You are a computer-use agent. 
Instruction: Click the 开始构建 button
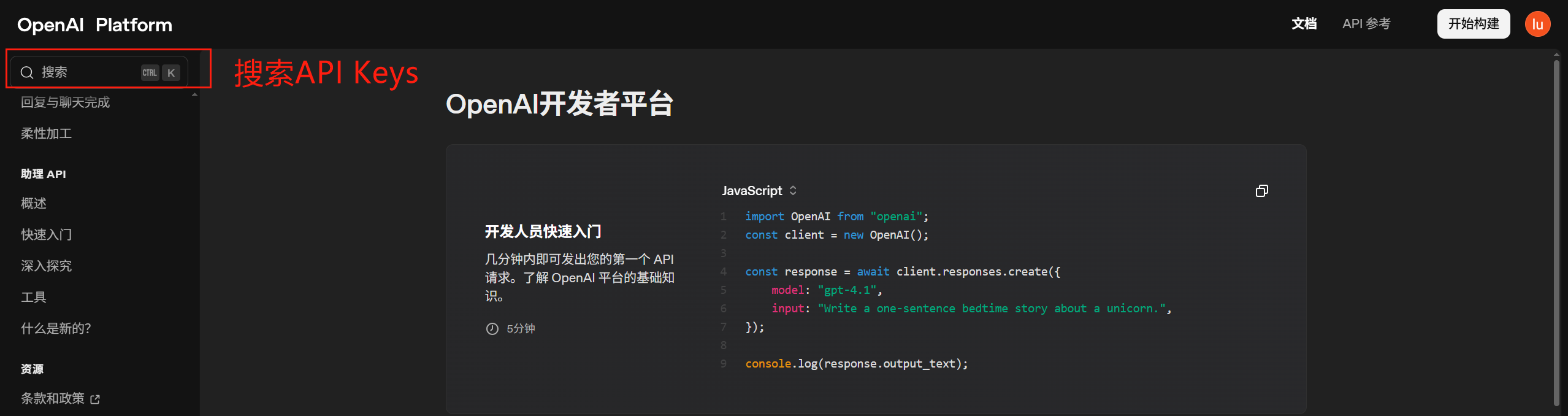point(1473,24)
